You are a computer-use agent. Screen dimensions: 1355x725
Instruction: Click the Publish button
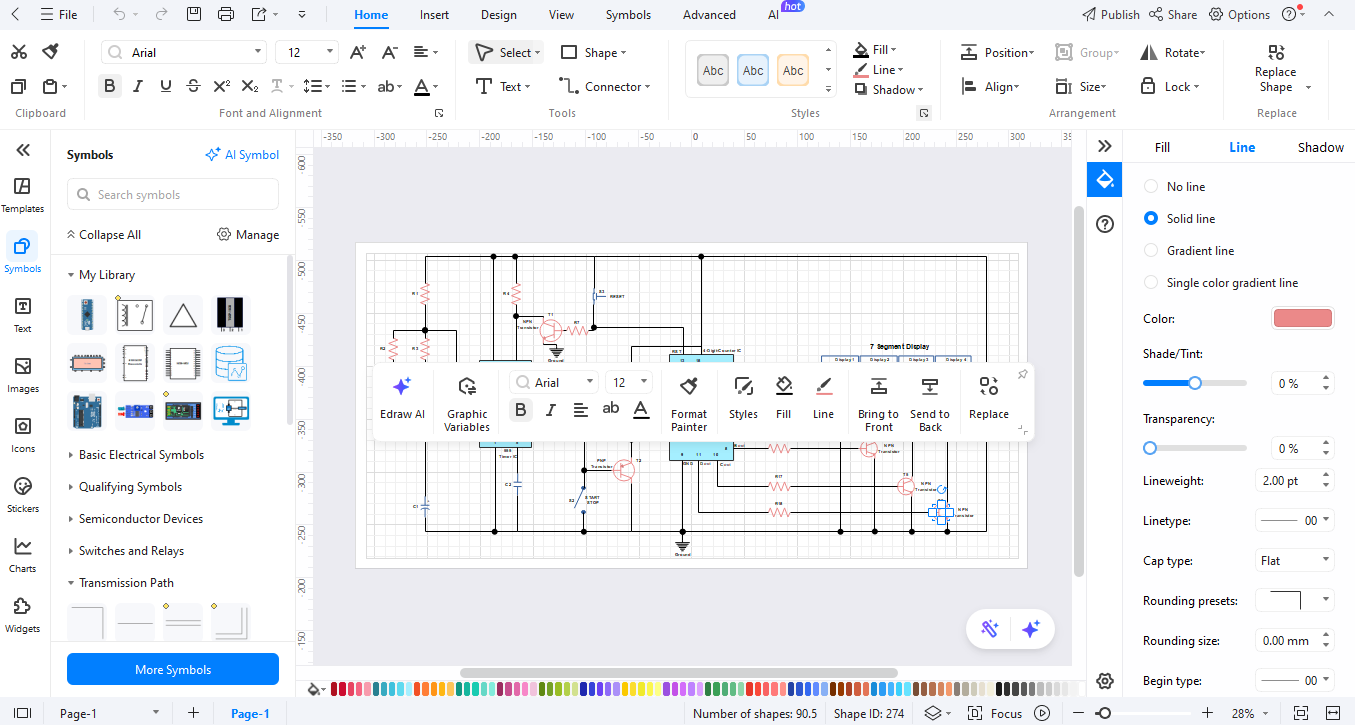(x=1110, y=14)
